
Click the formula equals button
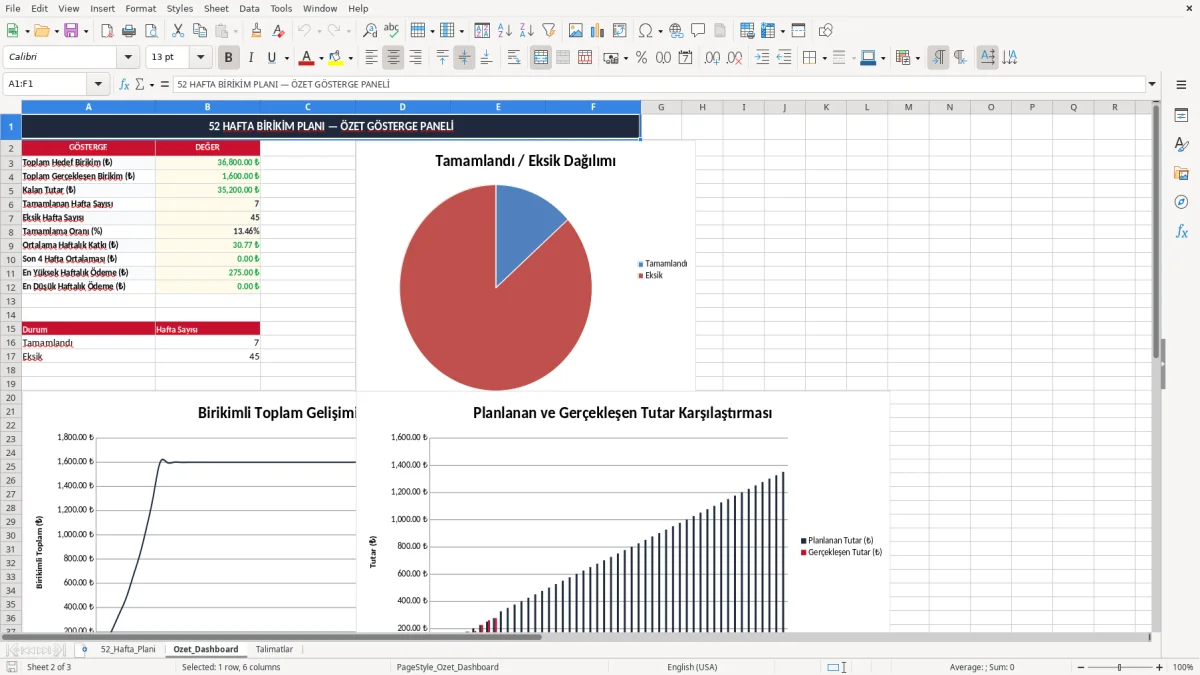pos(163,85)
